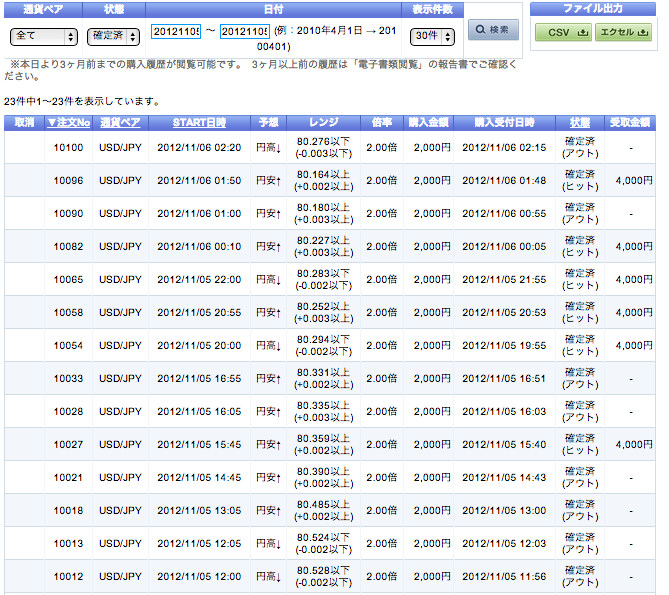Image resolution: width=669 pixels, height=595 pixels.
Task: Click the 検索 search button
Action: [493, 30]
